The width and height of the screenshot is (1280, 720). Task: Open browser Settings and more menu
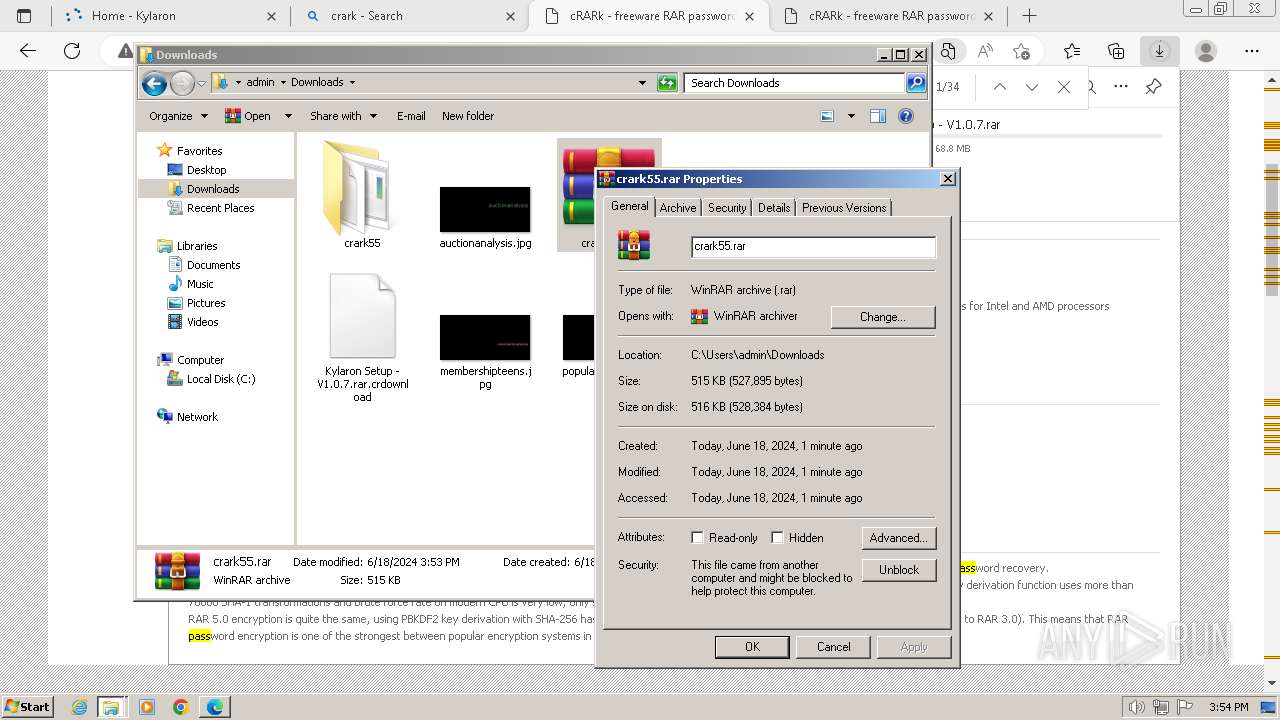coord(1252,51)
